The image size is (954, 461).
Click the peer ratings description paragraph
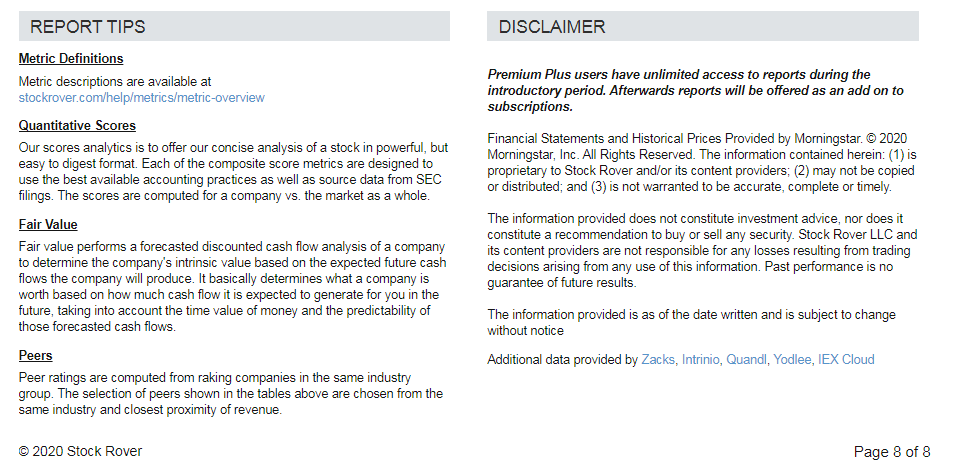pyautogui.click(x=231, y=393)
